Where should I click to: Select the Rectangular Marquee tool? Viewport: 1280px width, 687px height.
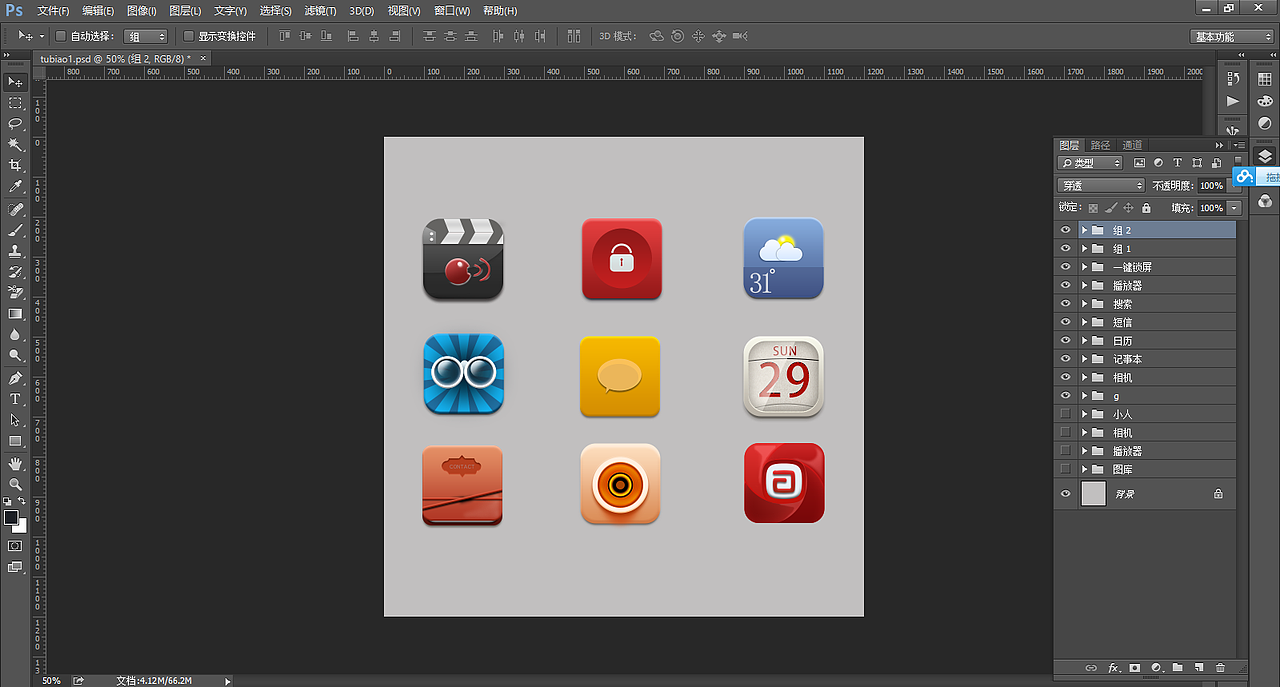15,103
